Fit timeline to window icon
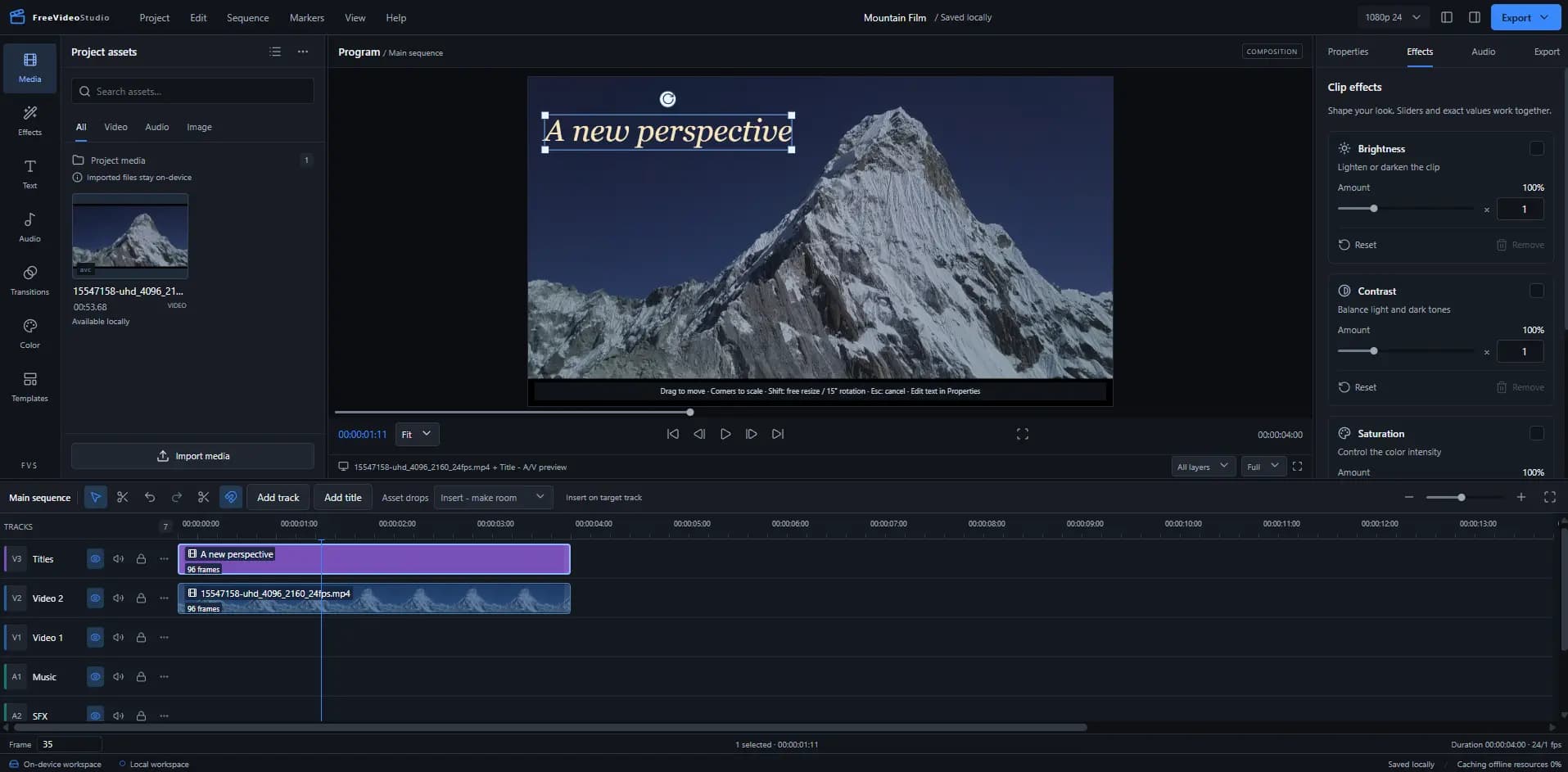1568x772 pixels. coord(1550,497)
